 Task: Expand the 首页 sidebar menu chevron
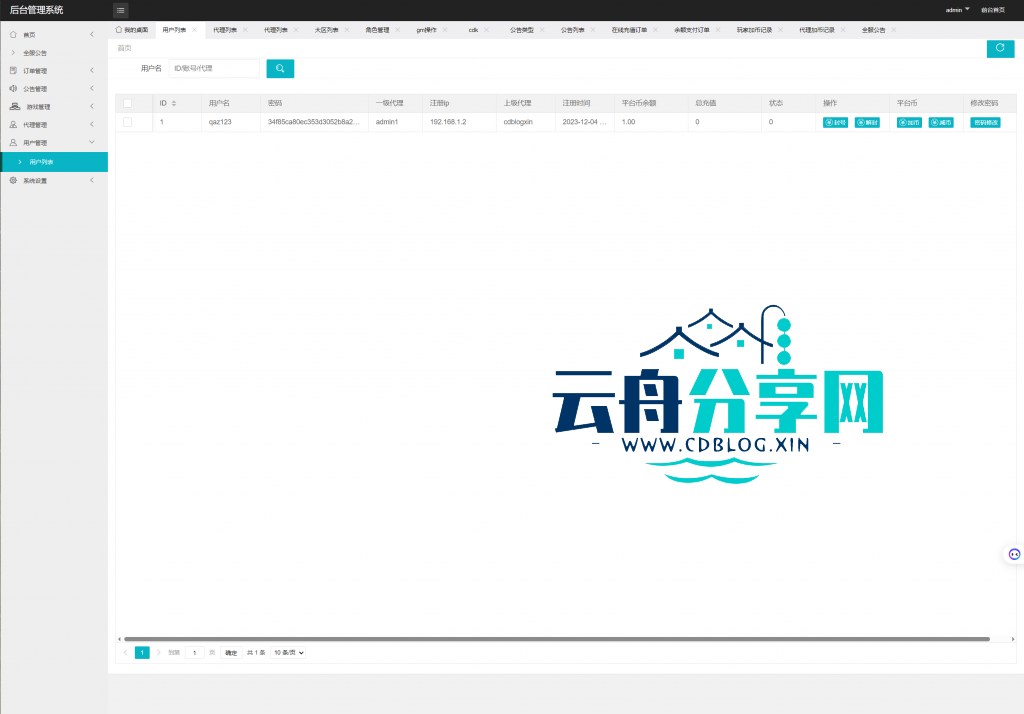pos(92,34)
